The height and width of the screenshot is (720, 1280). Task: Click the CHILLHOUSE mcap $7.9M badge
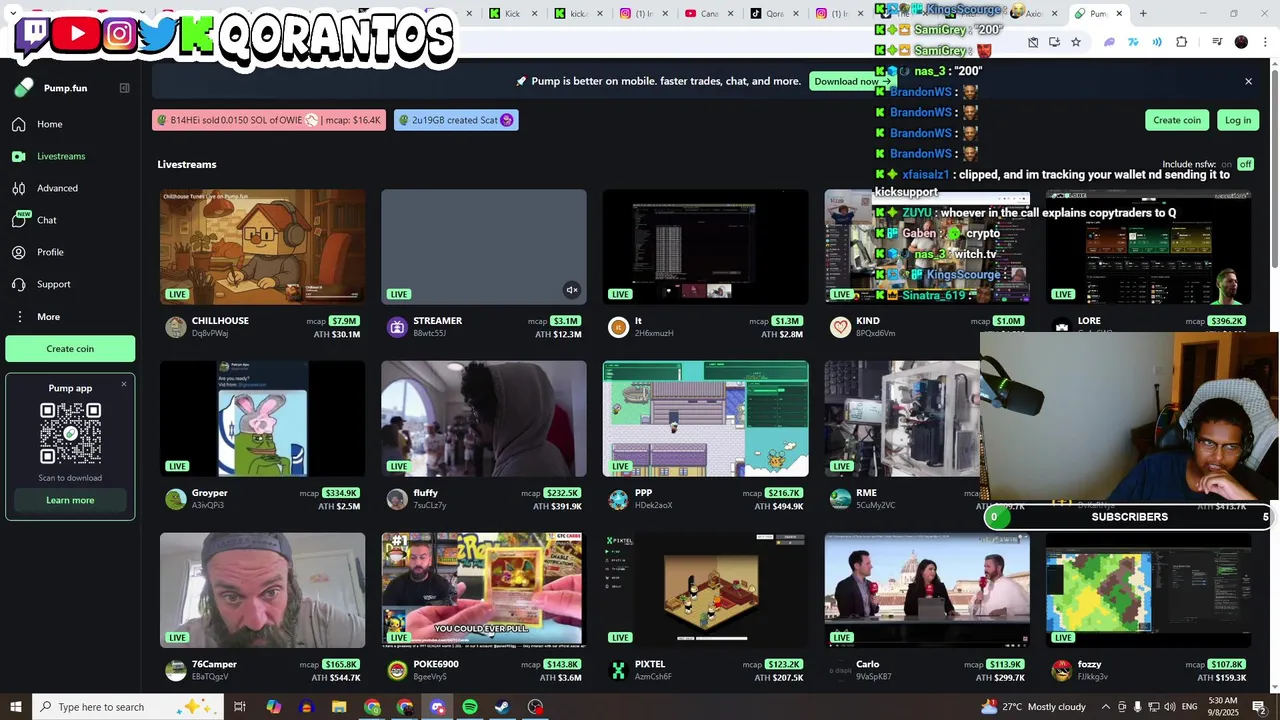point(344,321)
